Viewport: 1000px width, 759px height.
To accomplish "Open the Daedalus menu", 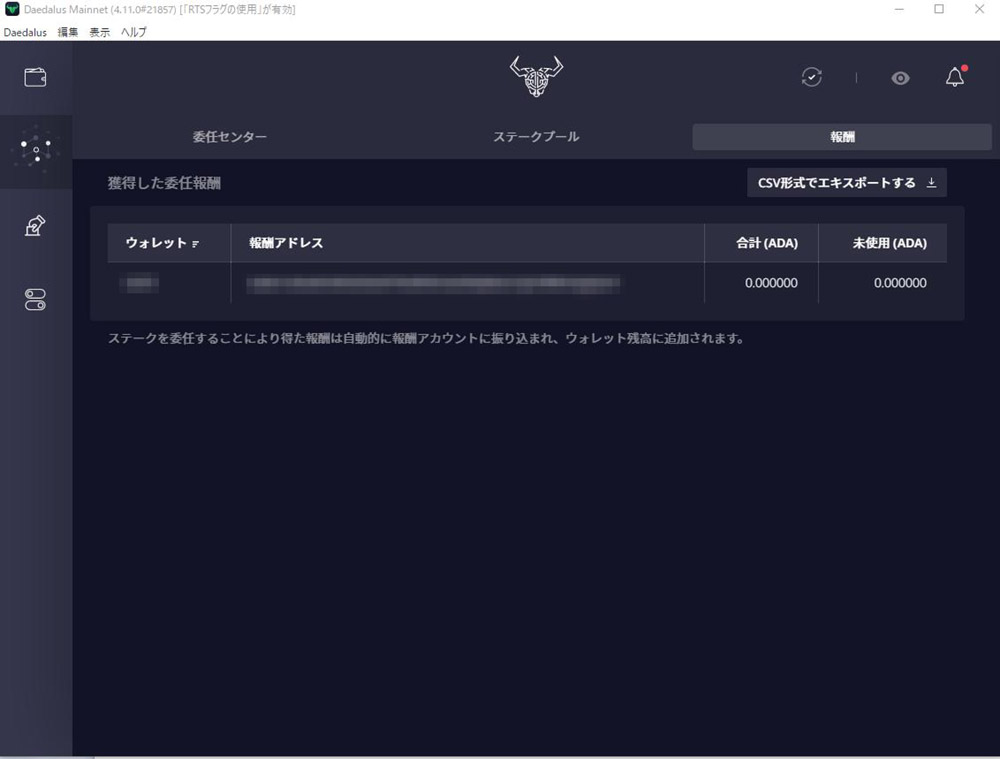I will tap(25, 32).
